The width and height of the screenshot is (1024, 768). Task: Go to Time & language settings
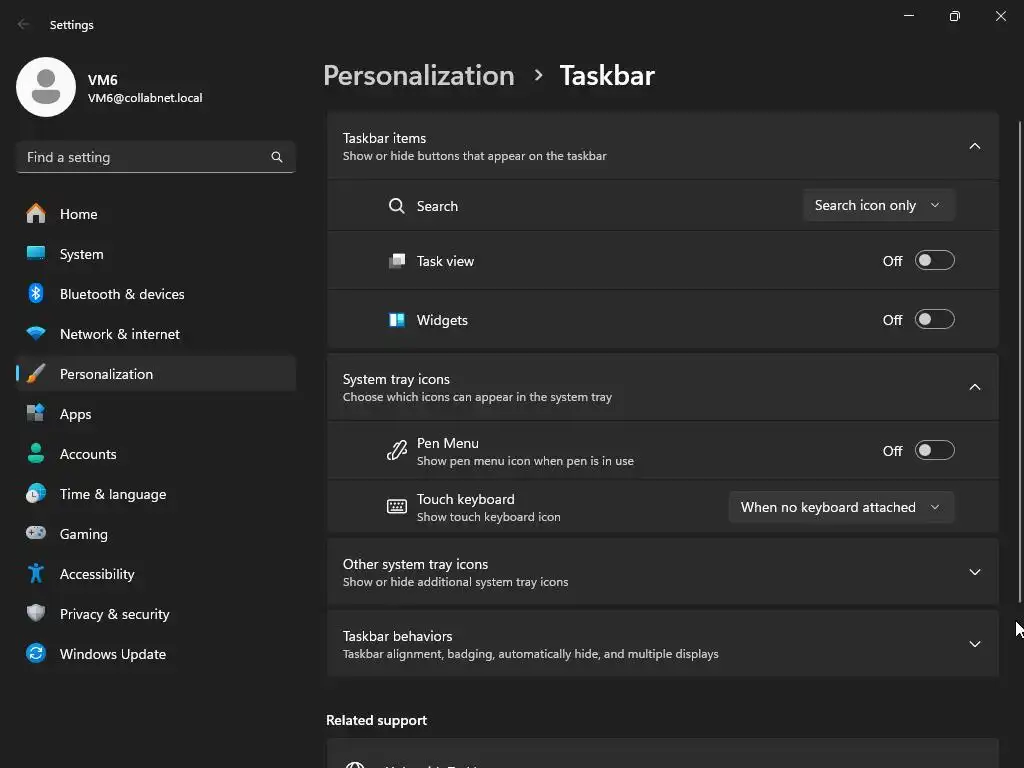112,494
